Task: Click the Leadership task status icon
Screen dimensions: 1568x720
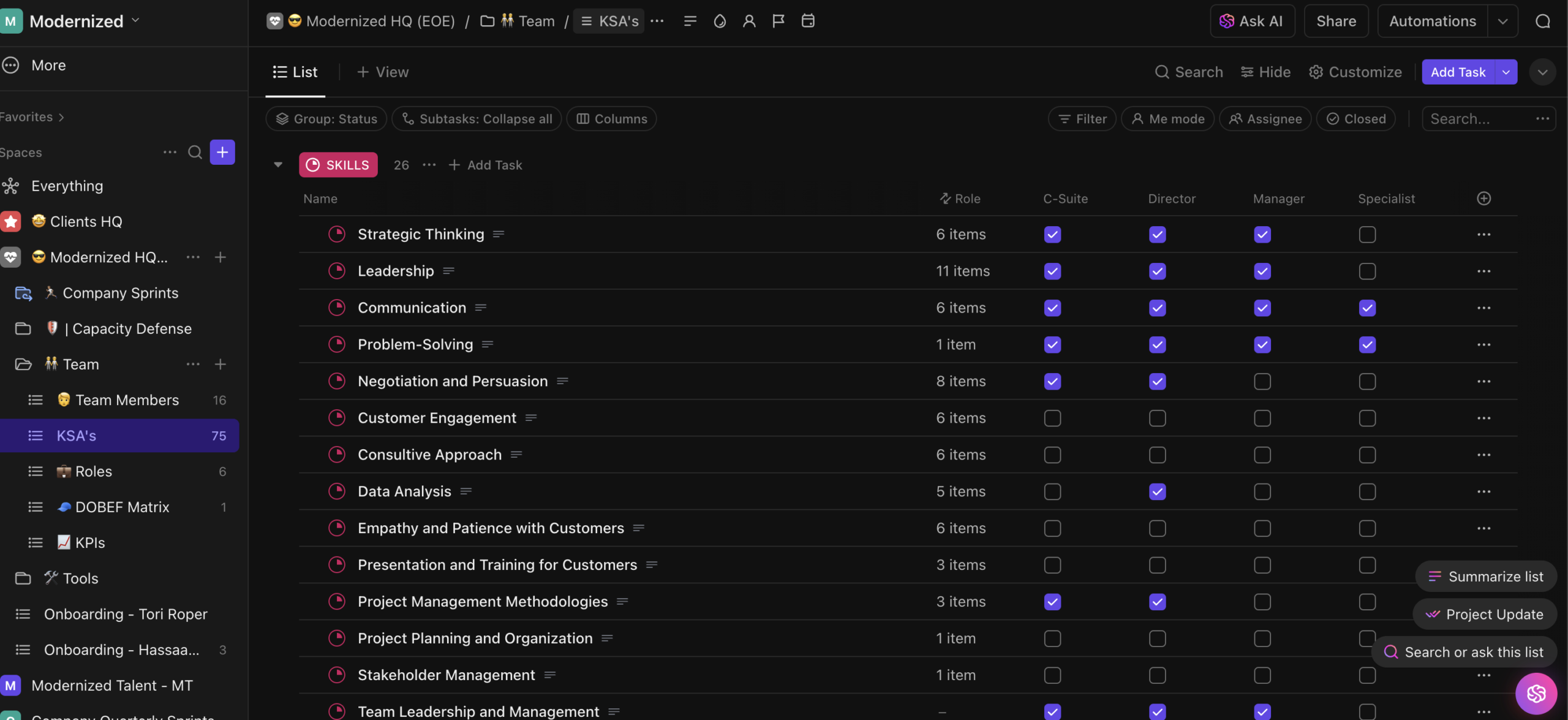Action: pyautogui.click(x=337, y=271)
